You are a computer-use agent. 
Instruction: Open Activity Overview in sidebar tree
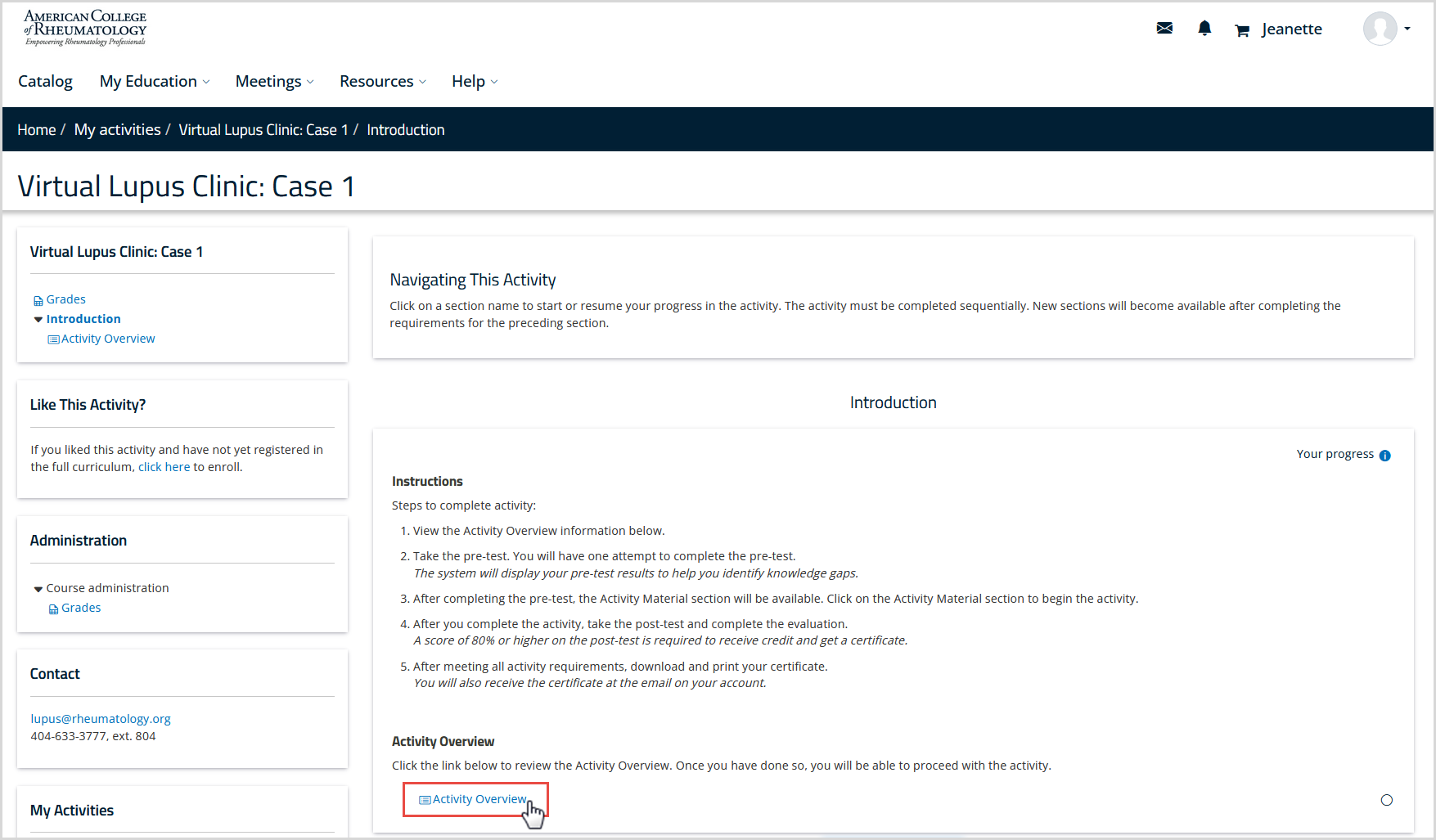click(x=108, y=339)
